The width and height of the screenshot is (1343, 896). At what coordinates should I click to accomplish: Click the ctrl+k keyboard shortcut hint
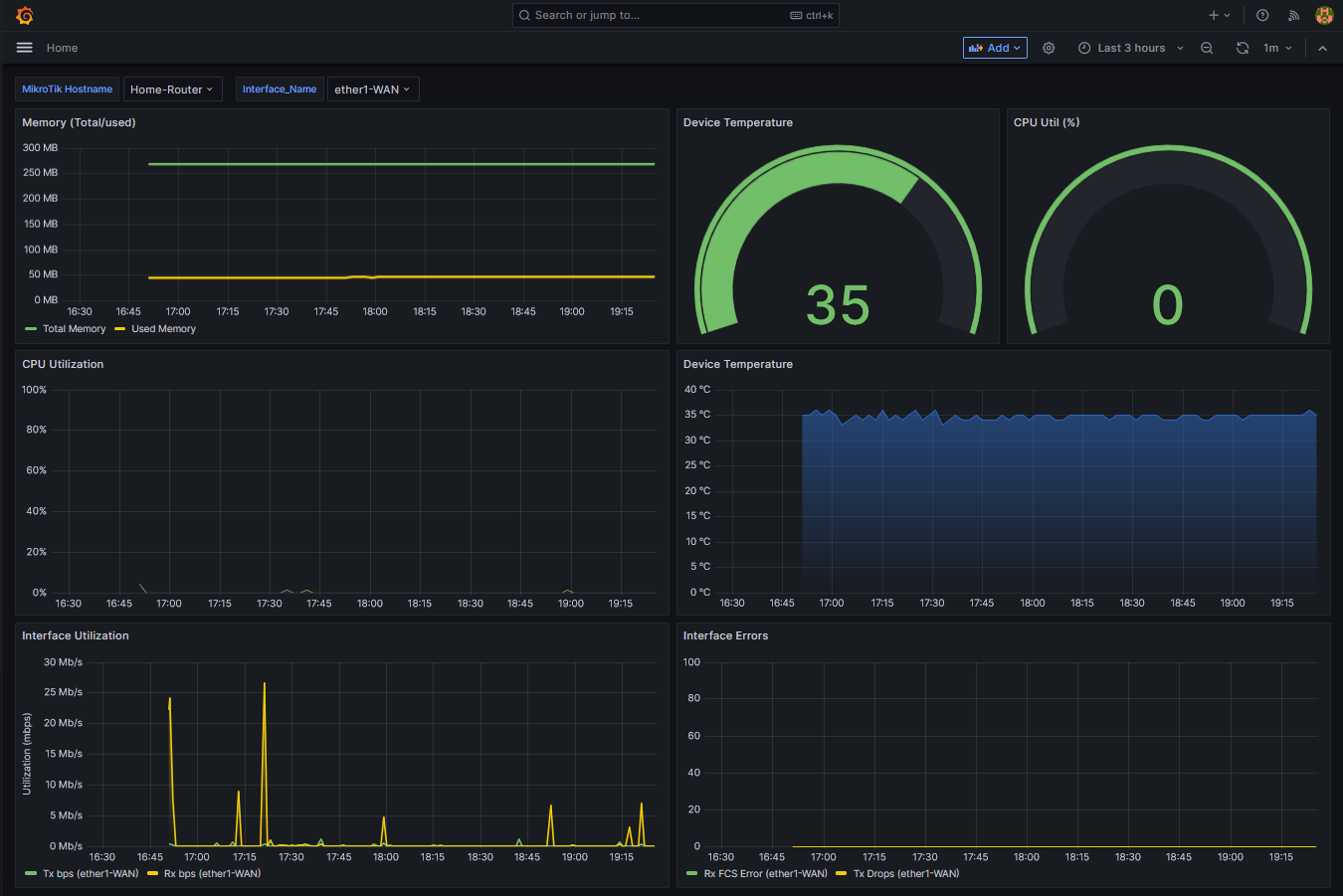click(812, 15)
